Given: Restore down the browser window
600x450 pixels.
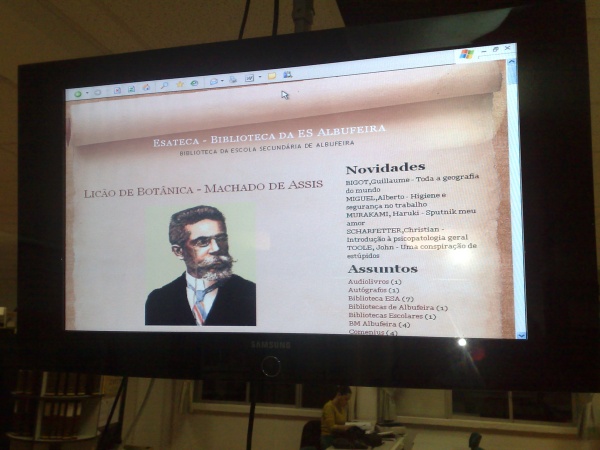Looking at the screenshot, I should [x=496, y=49].
